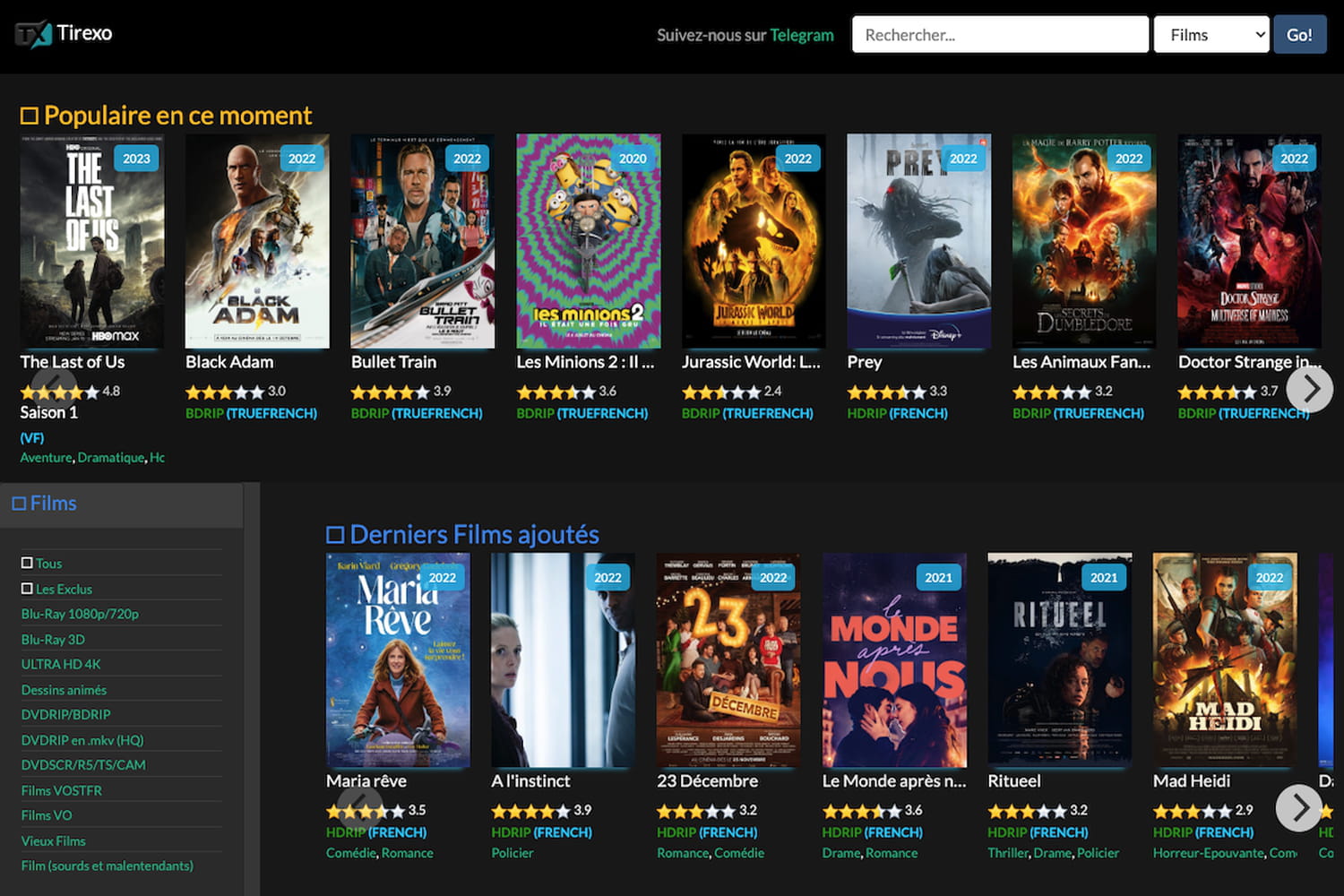This screenshot has width=1344, height=896.
Task: Open the Prey poster
Action: click(x=919, y=241)
